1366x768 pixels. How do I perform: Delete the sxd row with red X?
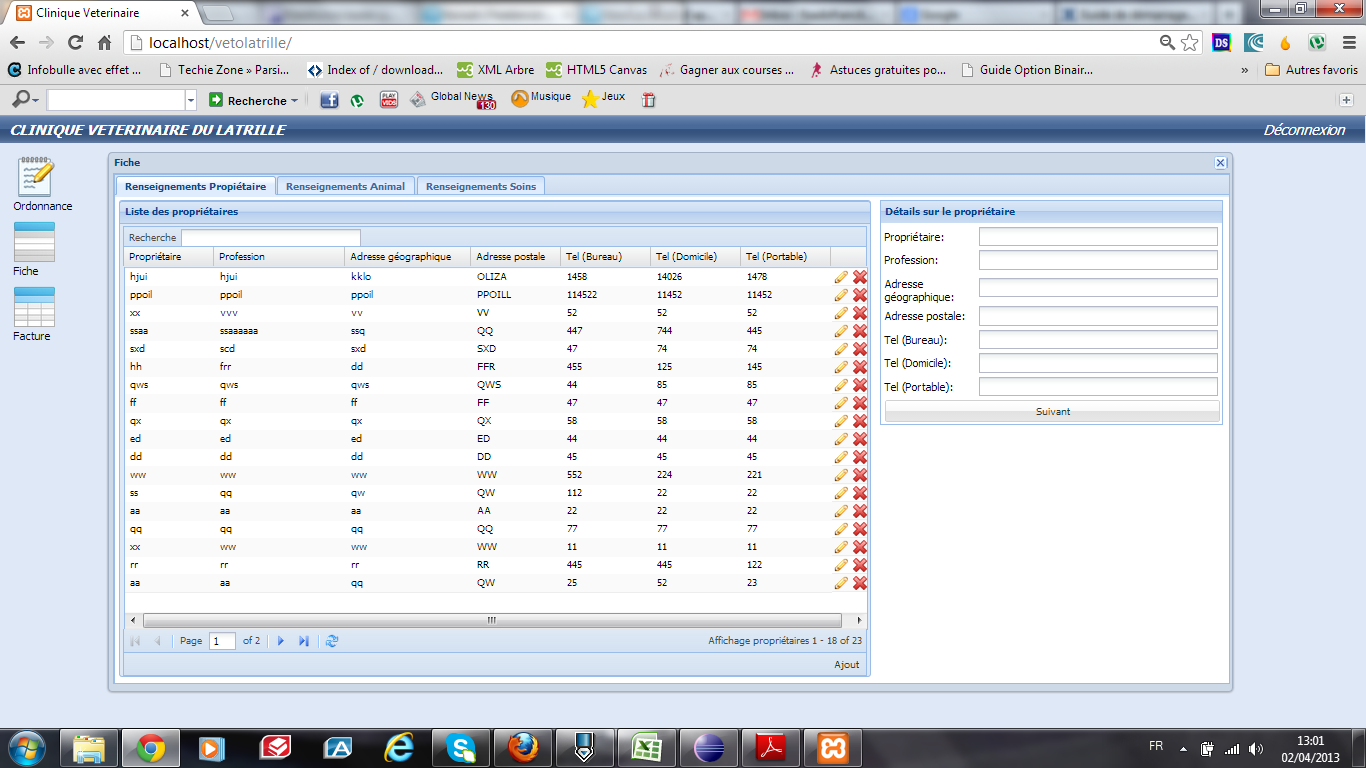click(859, 349)
